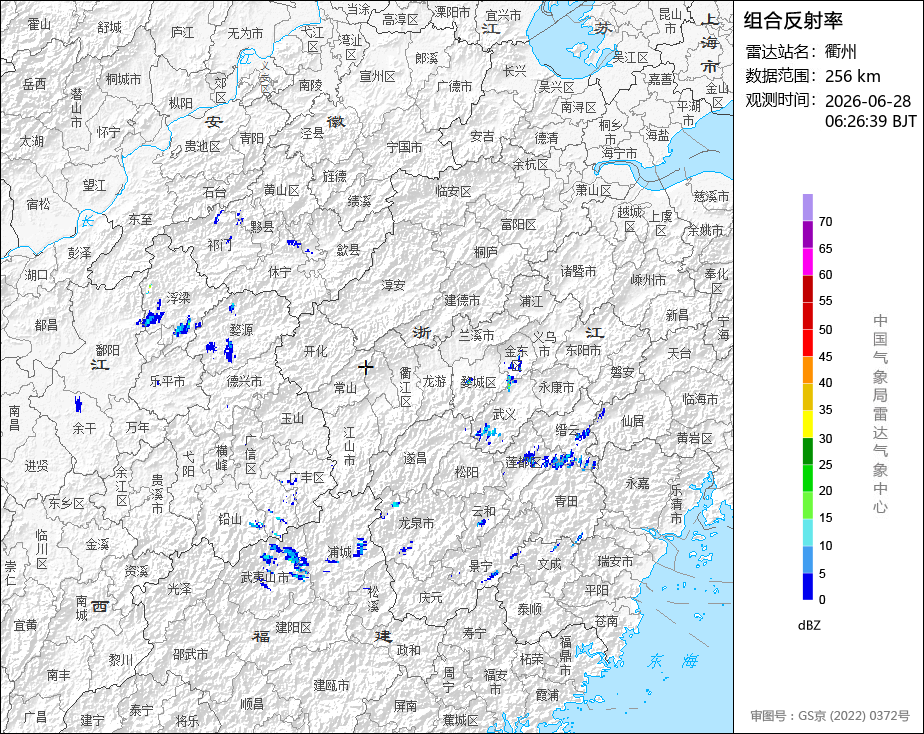Click the 淳安 county label
Viewport: 924px width, 734px height.
point(393,285)
